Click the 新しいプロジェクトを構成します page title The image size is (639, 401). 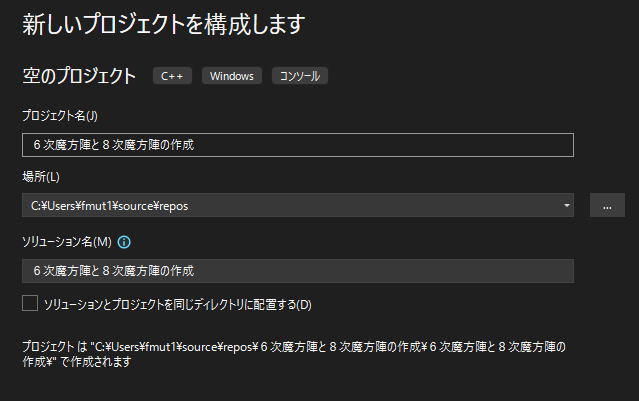click(x=163, y=23)
